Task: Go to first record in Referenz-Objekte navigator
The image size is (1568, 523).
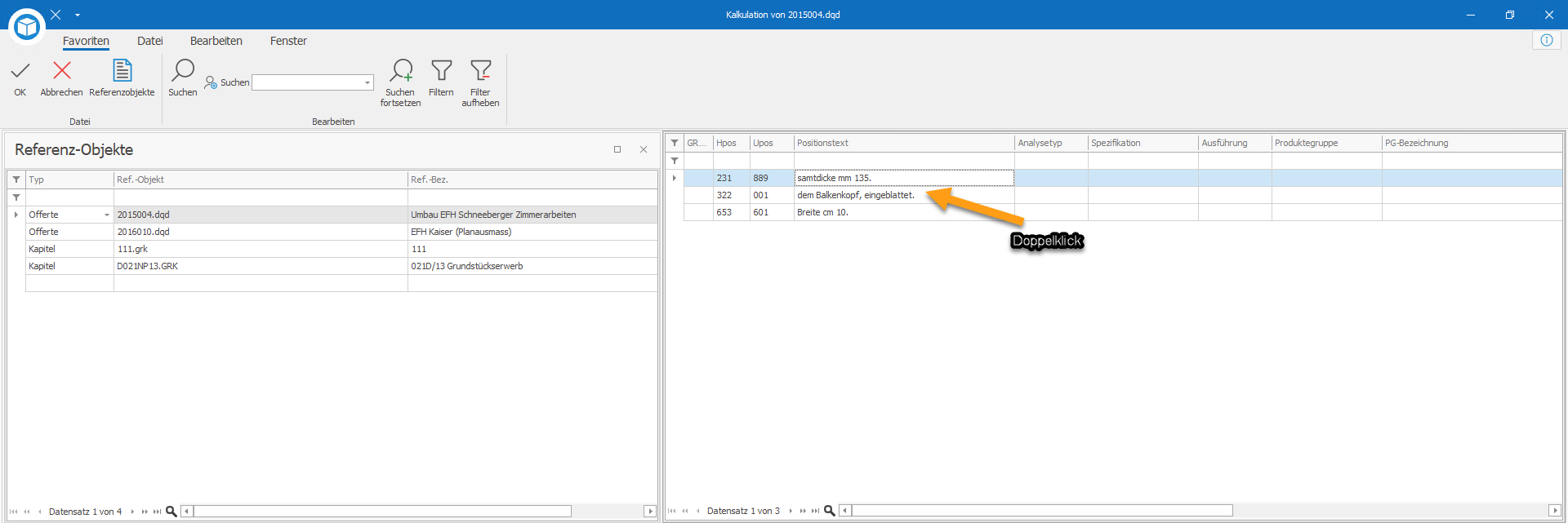Action: point(13,512)
